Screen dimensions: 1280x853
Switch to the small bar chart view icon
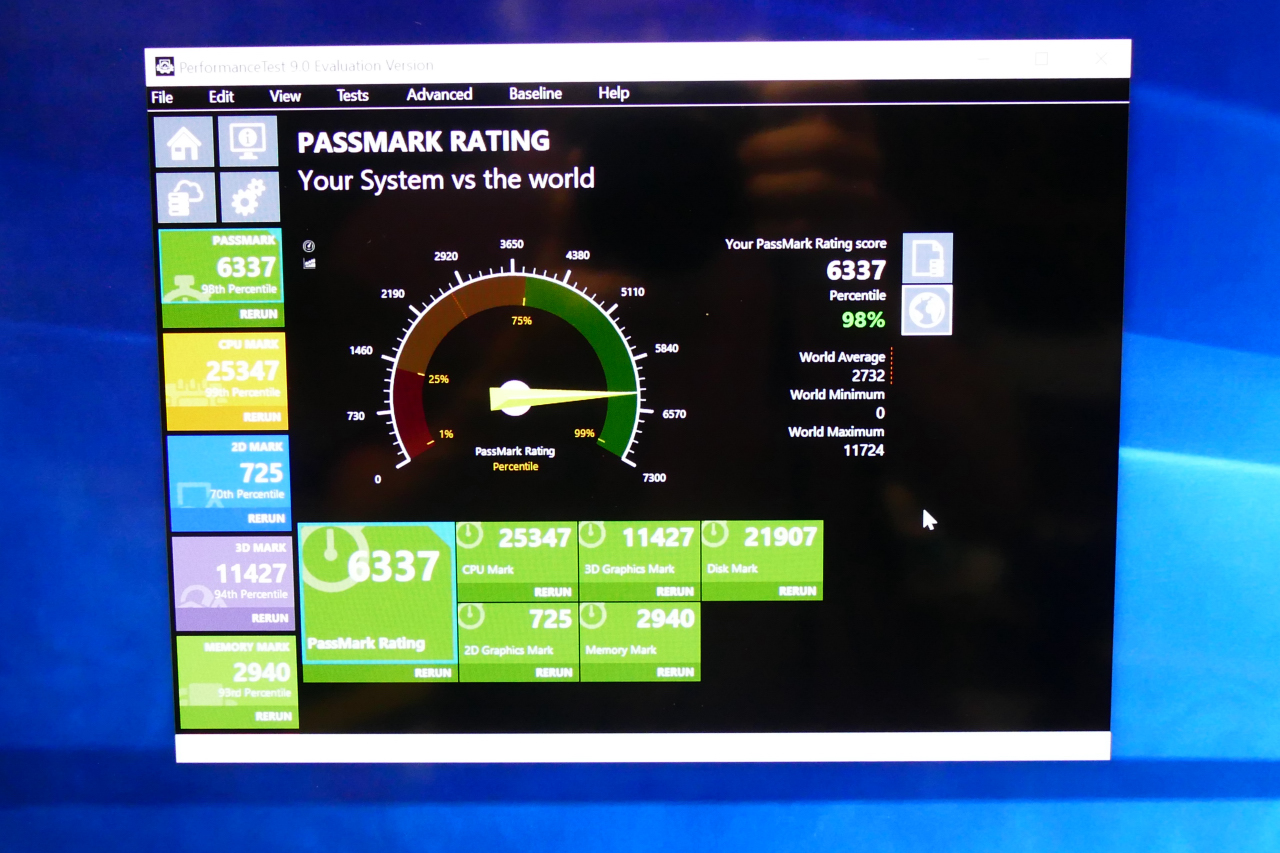click(309, 263)
